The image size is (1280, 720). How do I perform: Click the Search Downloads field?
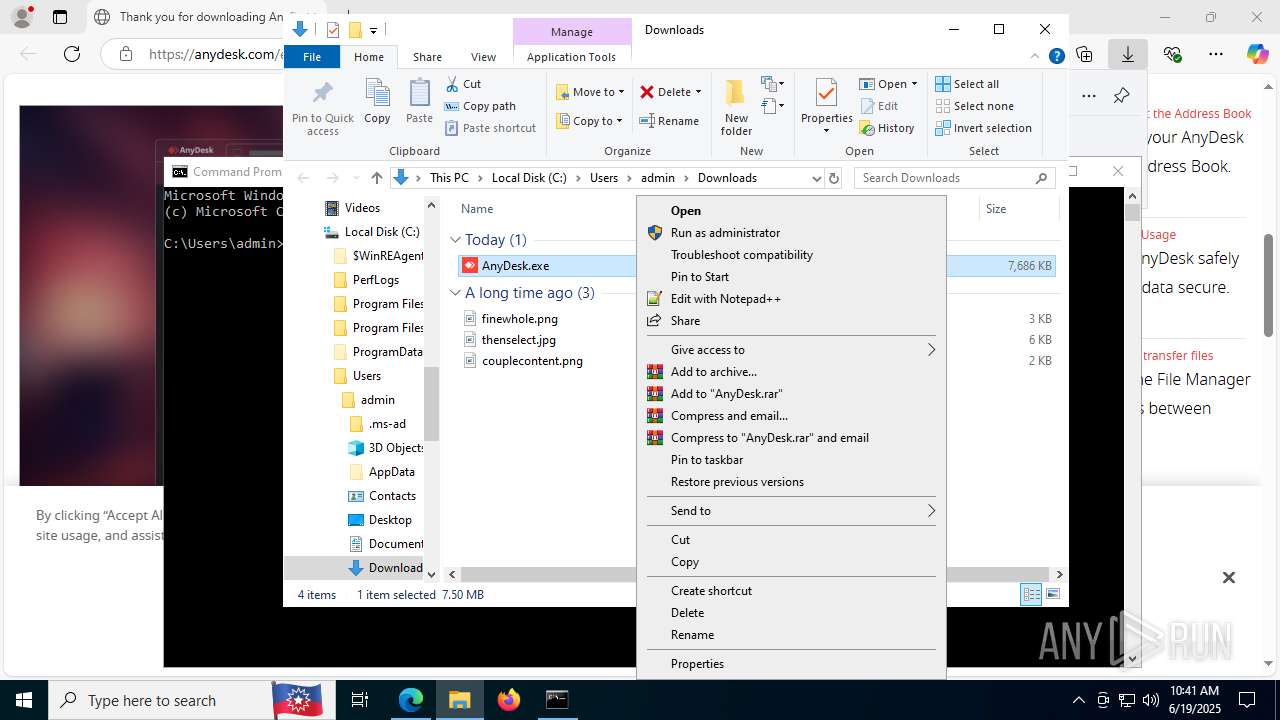click(953, 178)
